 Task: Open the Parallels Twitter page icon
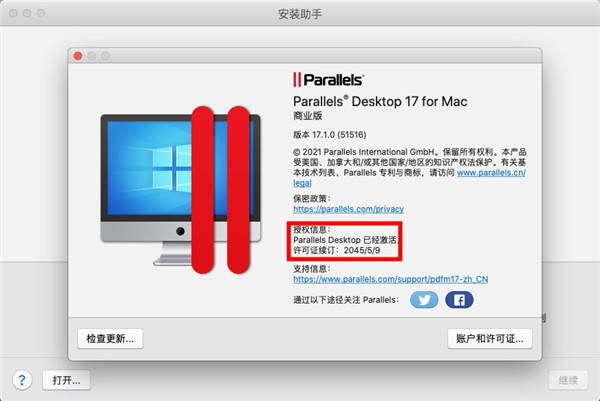424,300
